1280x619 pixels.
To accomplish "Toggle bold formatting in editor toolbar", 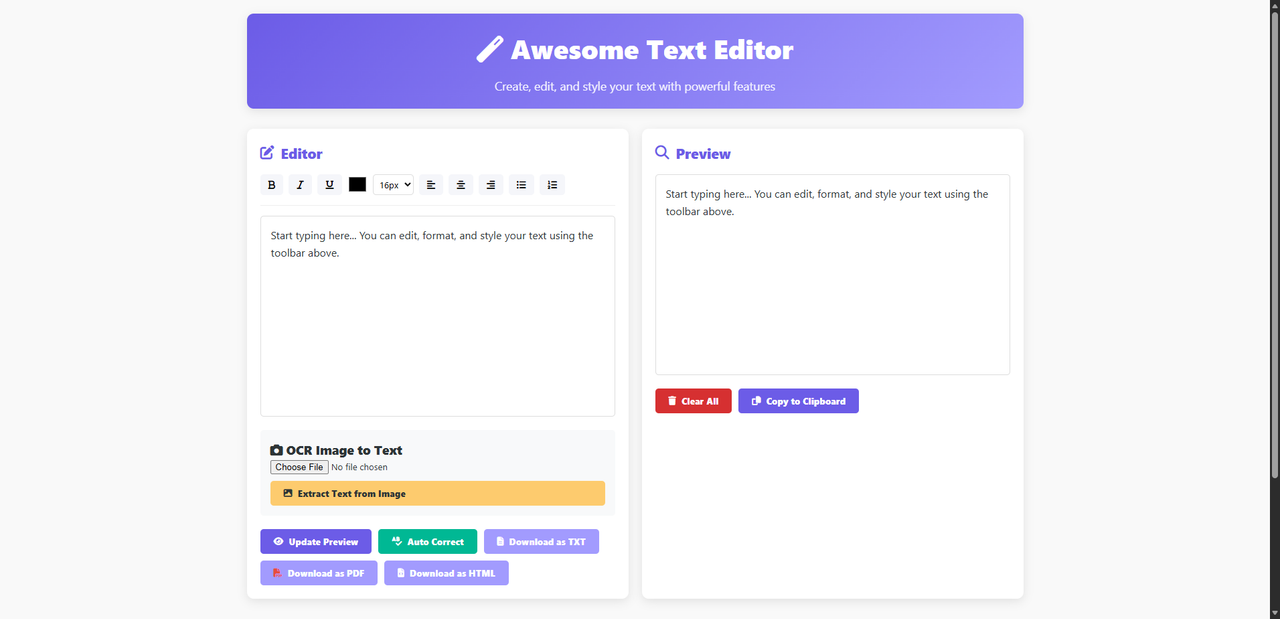I will click(x=272, y=185).
